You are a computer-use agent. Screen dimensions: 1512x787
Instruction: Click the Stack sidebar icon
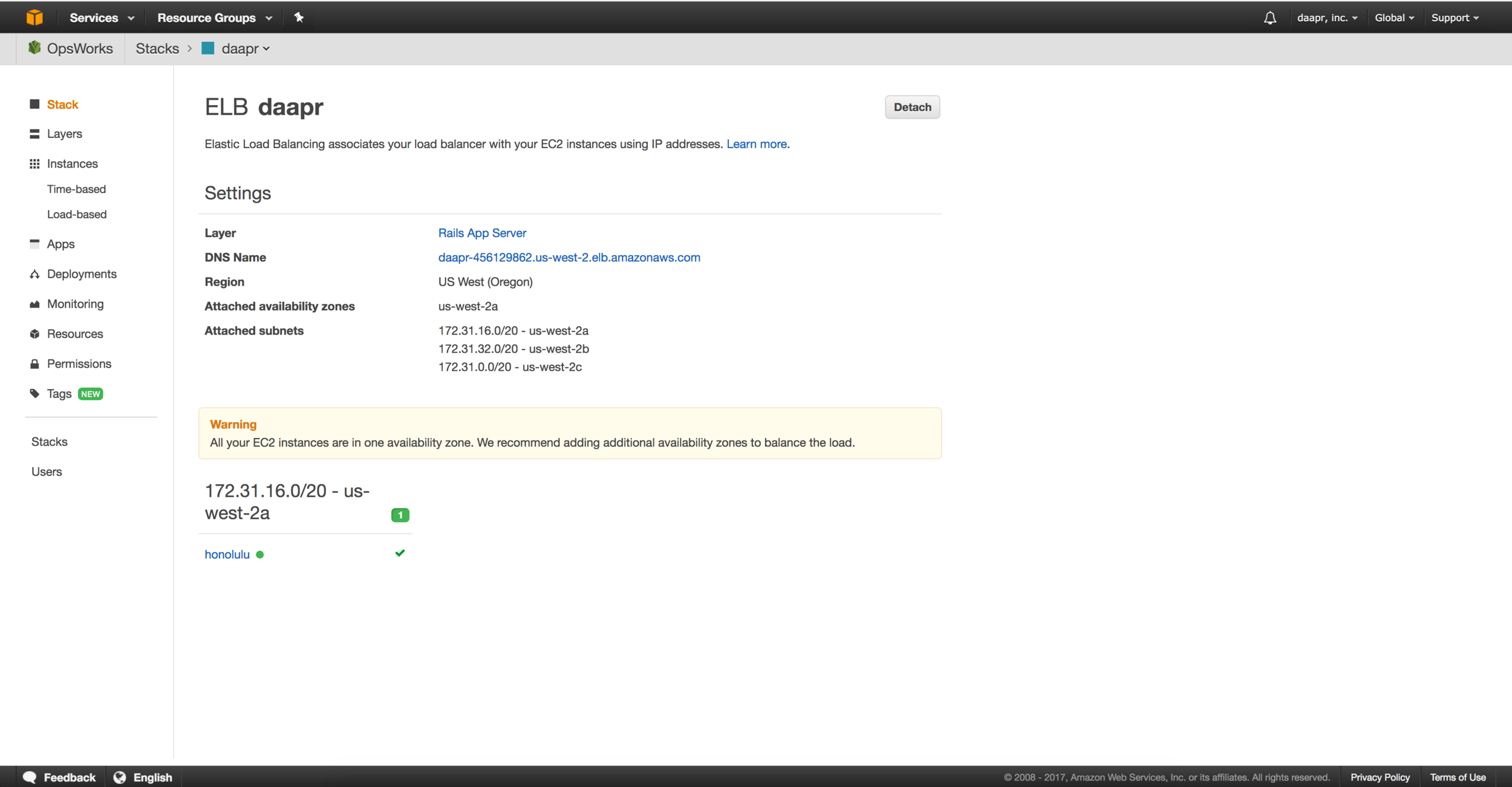(34, 104)
